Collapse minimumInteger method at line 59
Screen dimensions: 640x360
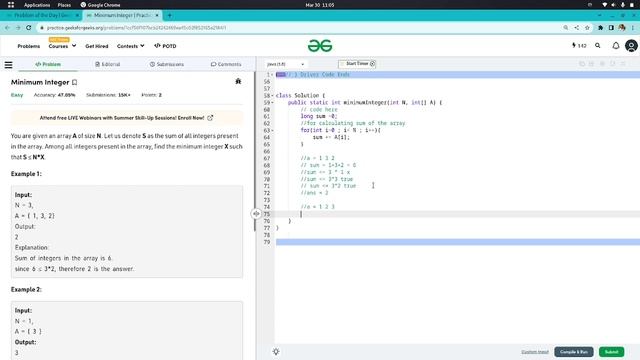(272, 102)
